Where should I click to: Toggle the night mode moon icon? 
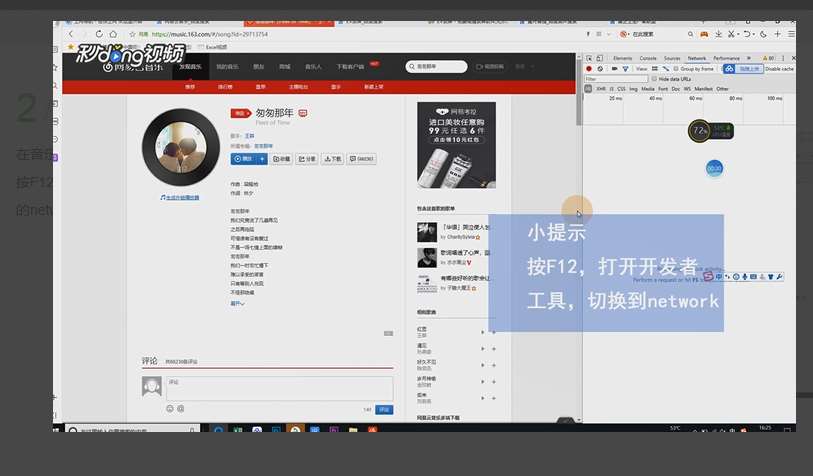coord(763,34)
